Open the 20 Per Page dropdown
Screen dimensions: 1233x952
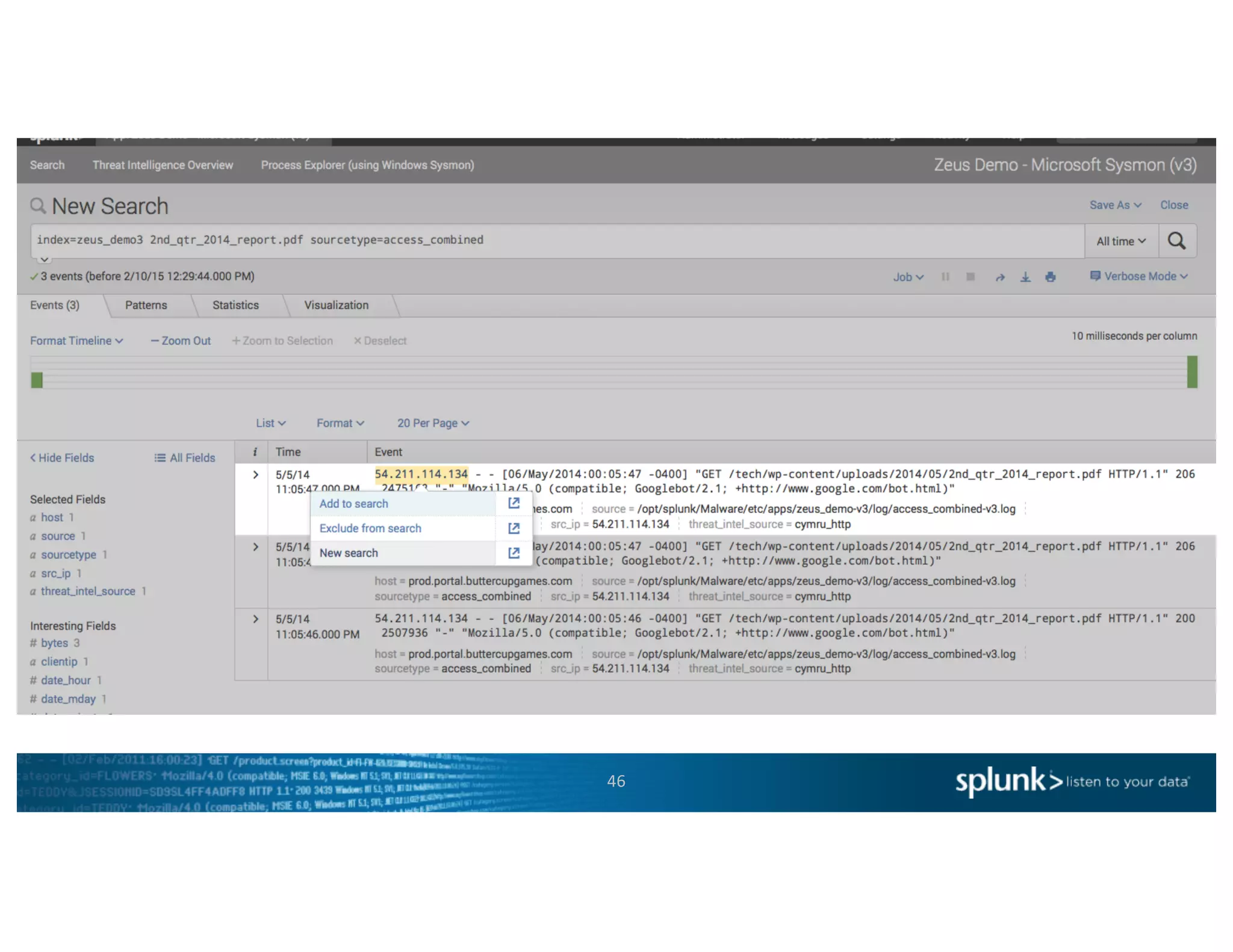(x=432, y=423)
